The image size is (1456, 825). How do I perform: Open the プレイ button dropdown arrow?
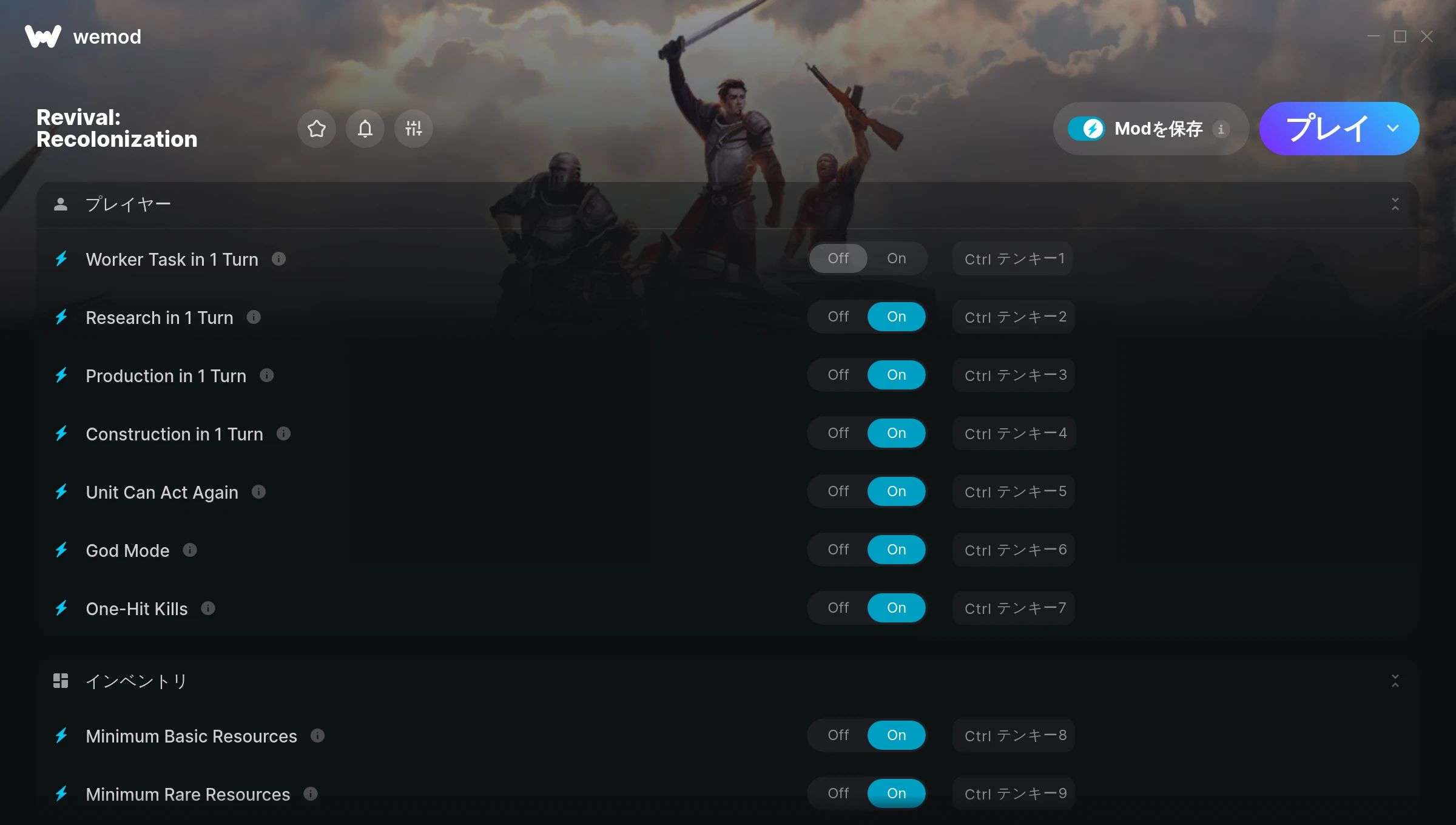pos(1393,129)
